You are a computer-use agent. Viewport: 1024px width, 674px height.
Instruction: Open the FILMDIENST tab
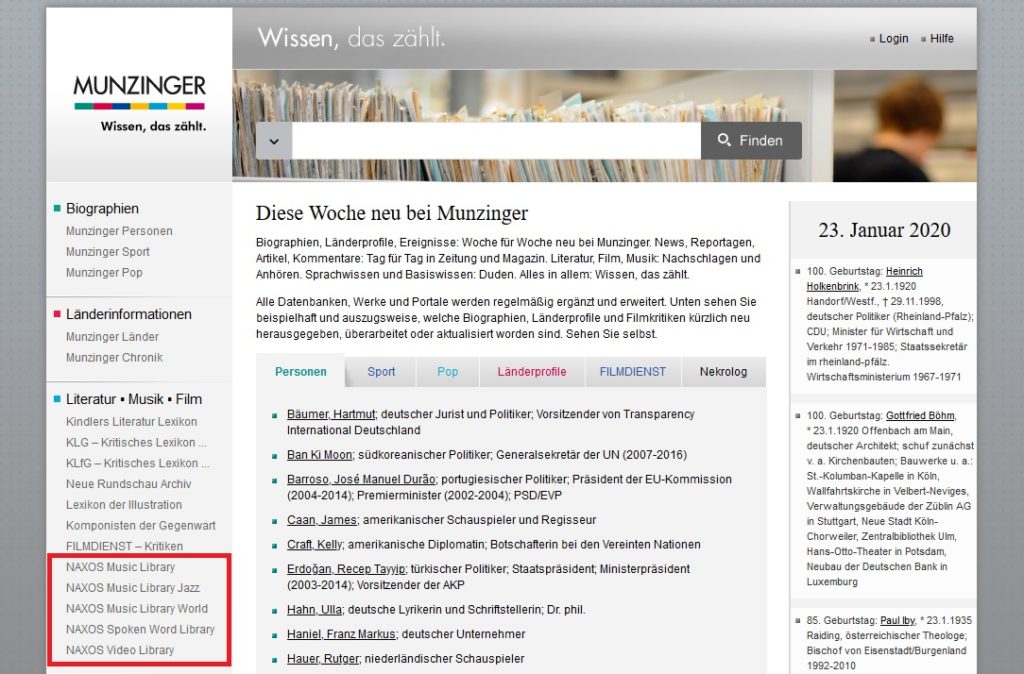click(632, 372)
